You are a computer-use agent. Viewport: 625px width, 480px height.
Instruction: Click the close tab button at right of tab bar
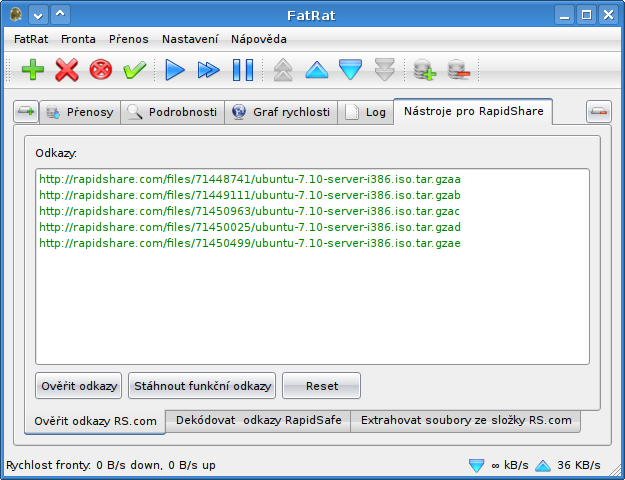click(599, 112)
